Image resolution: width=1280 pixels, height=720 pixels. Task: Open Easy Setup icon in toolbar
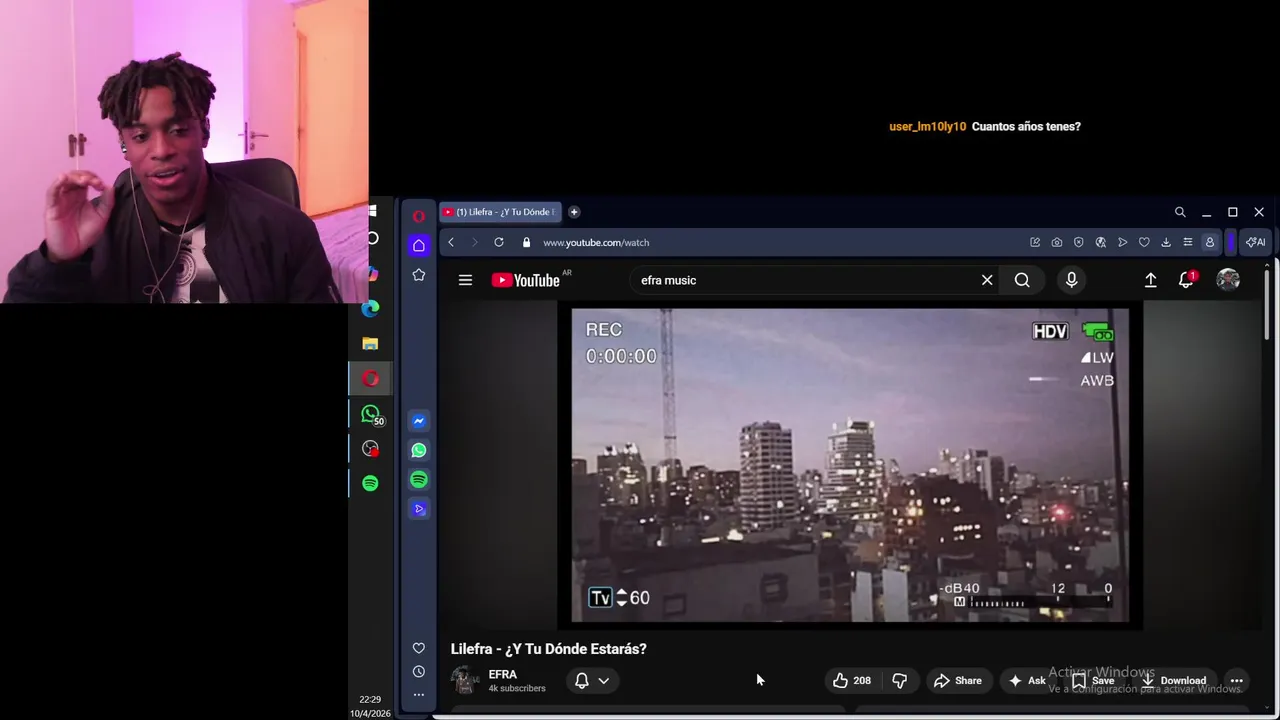(1187, 242)
